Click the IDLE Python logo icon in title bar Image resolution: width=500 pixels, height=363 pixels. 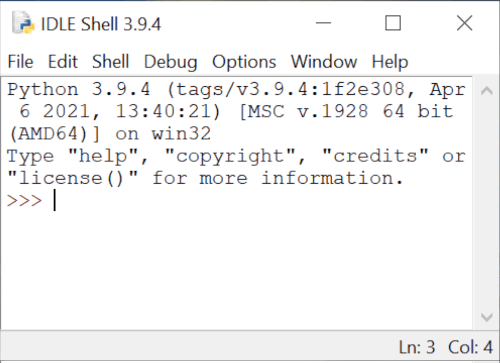click(23, 23)
